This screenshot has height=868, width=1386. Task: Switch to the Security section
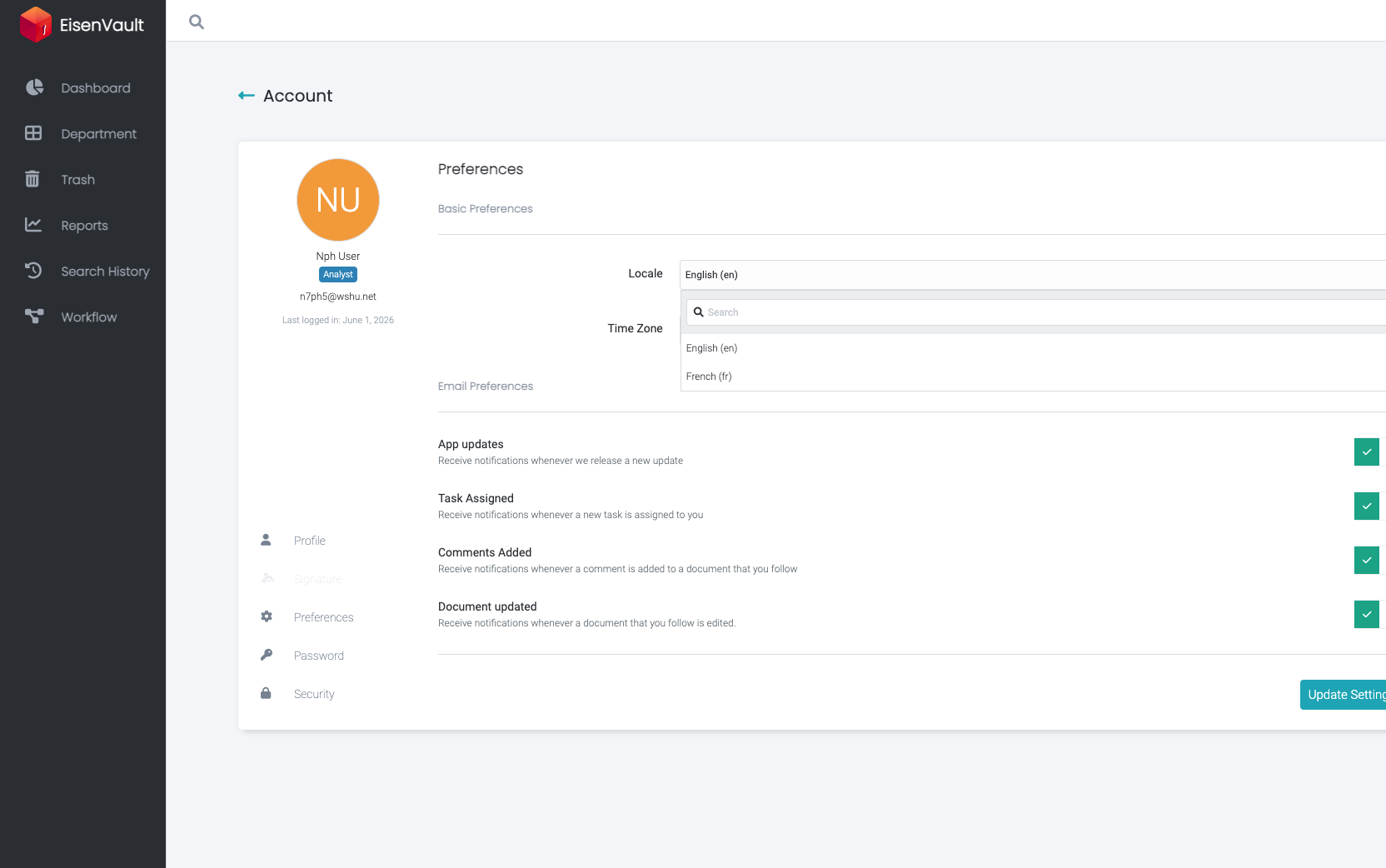[314, 694]
